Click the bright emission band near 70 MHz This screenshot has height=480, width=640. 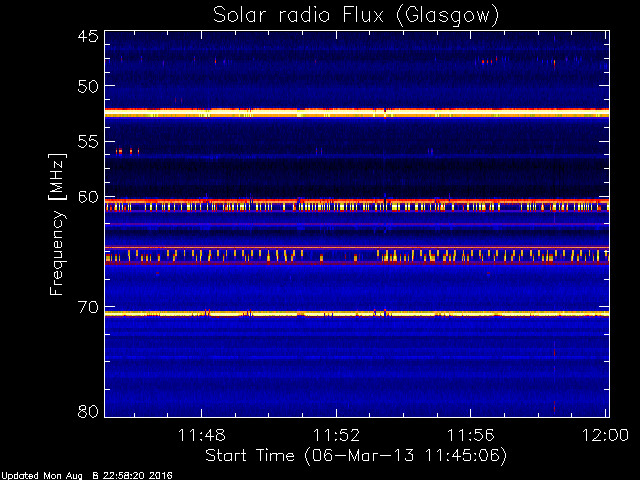[357, 314]
